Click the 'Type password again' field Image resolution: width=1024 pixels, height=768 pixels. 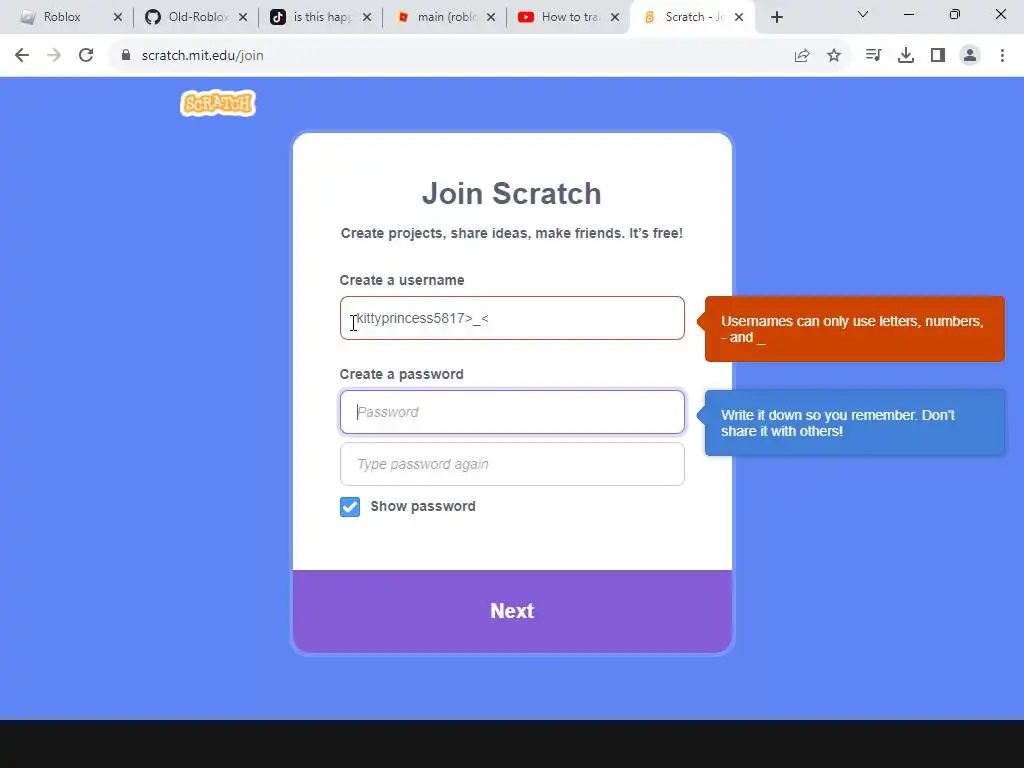pos(512,464)
